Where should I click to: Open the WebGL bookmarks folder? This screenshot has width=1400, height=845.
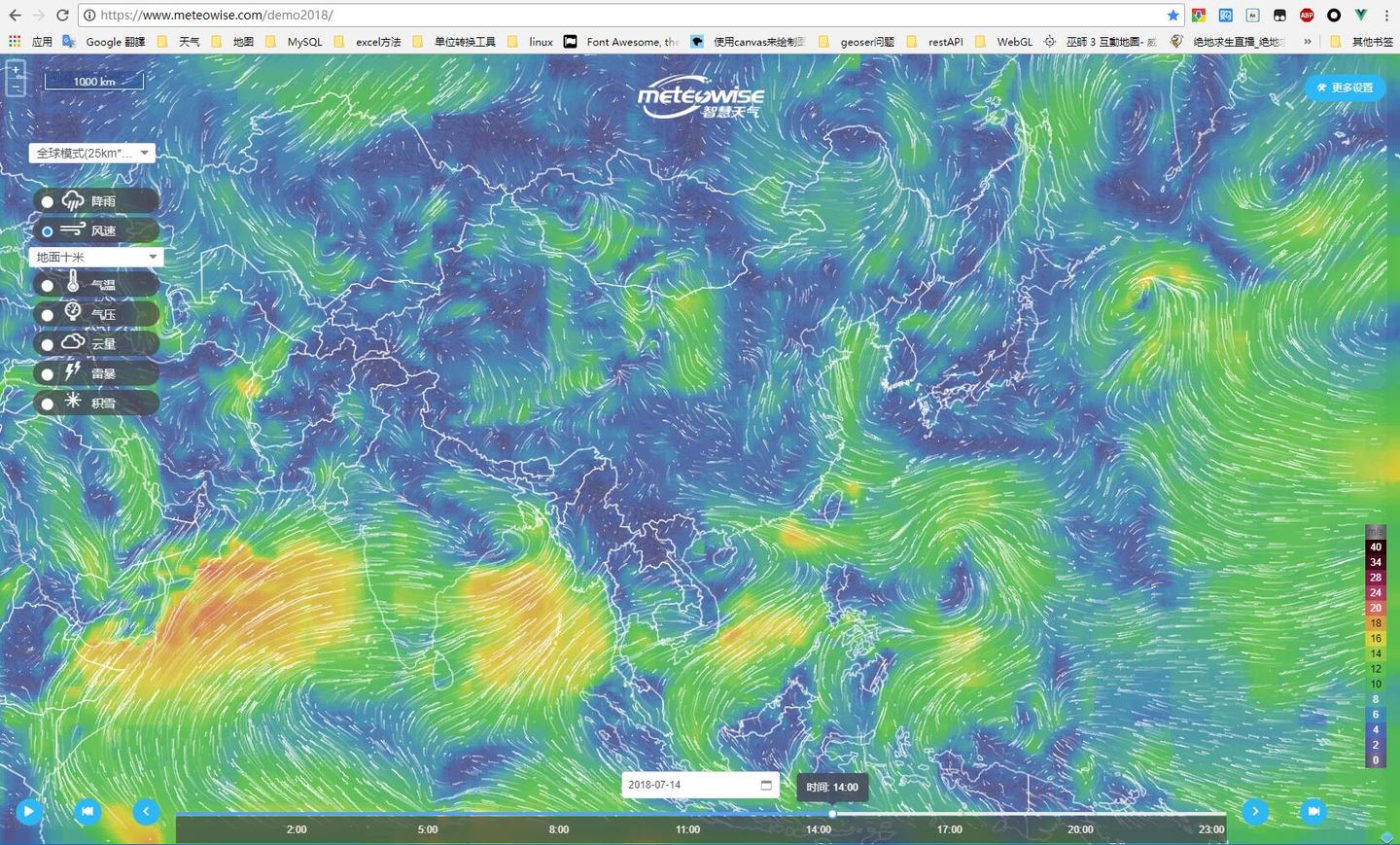[x=1003, y=42]
